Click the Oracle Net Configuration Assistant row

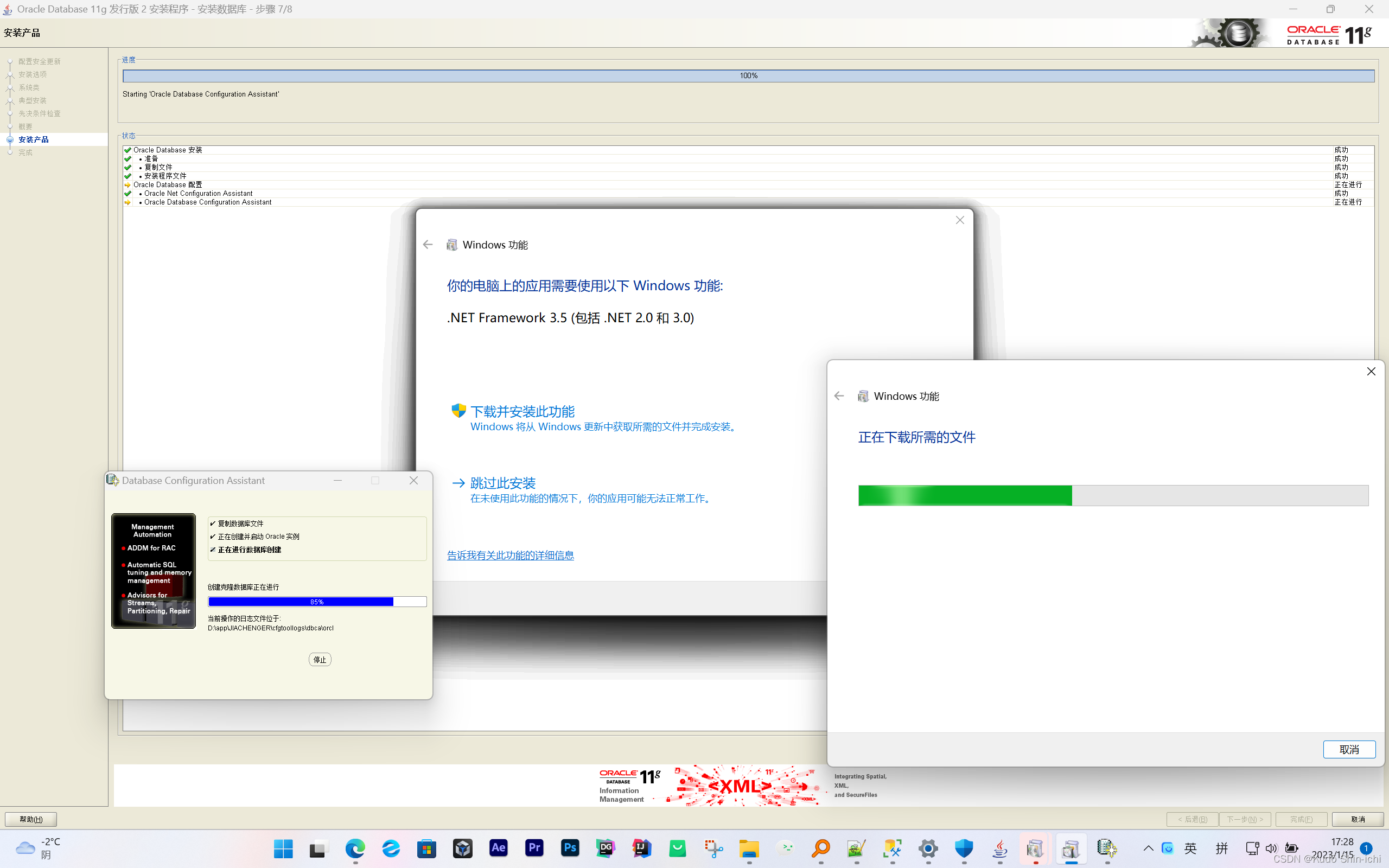coord(748,194)
